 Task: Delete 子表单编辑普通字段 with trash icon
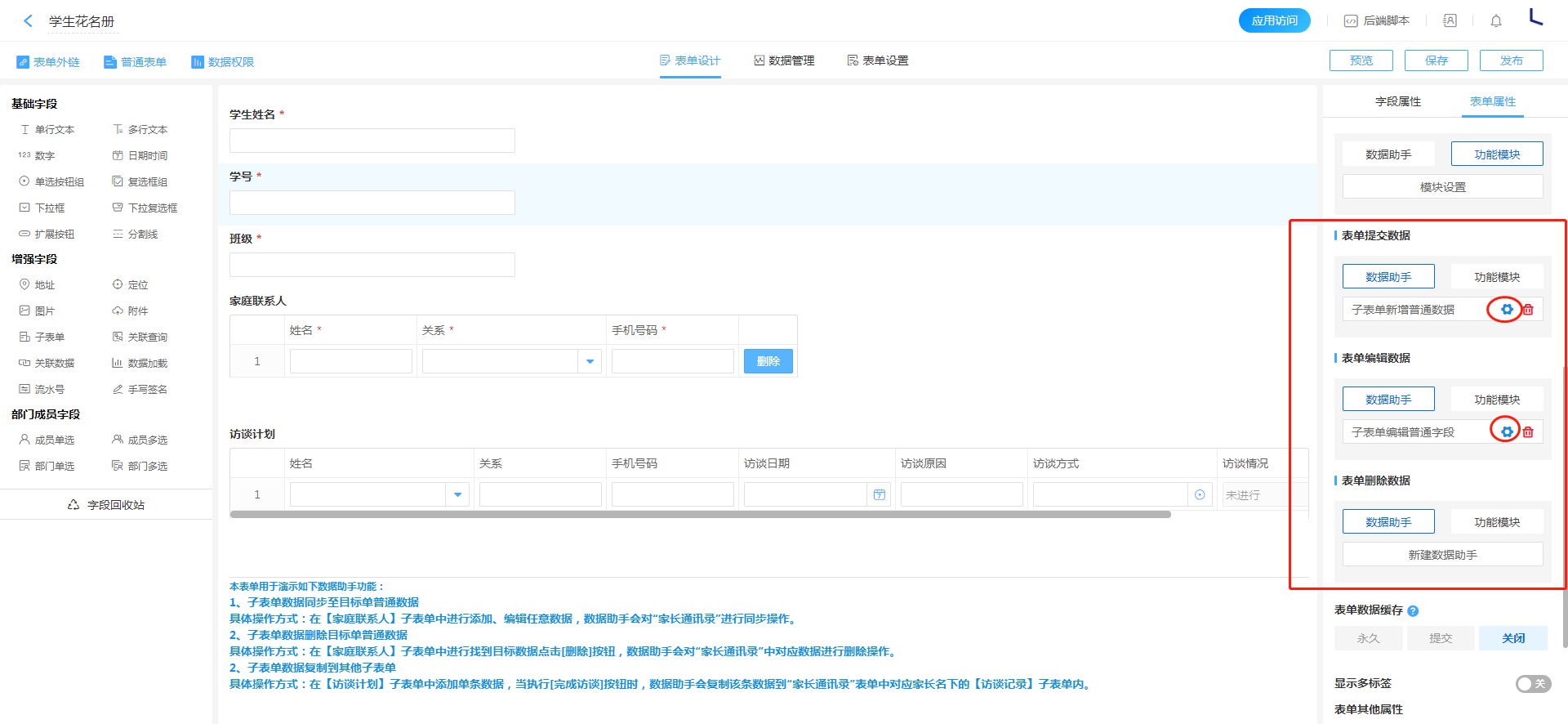pyautogui.click(x=1528, y=432)
